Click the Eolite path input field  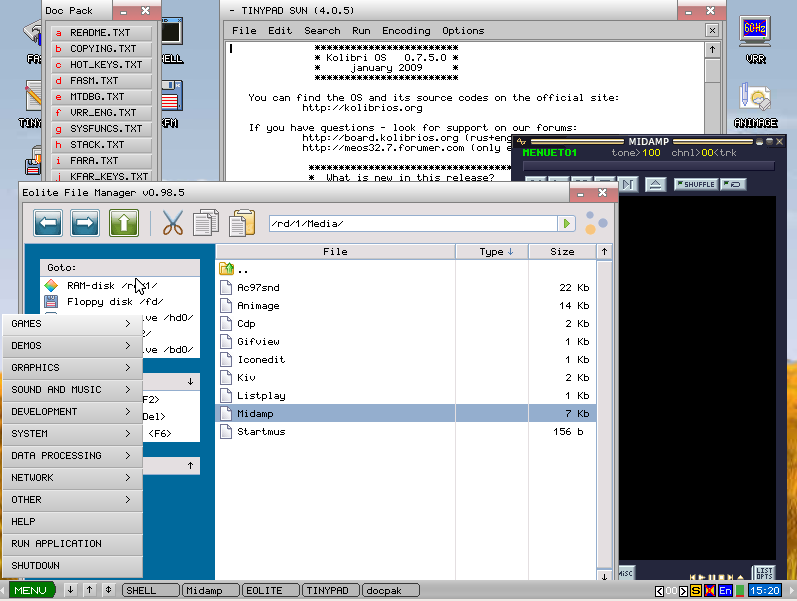pyautogui.click(x=413, y=224)
